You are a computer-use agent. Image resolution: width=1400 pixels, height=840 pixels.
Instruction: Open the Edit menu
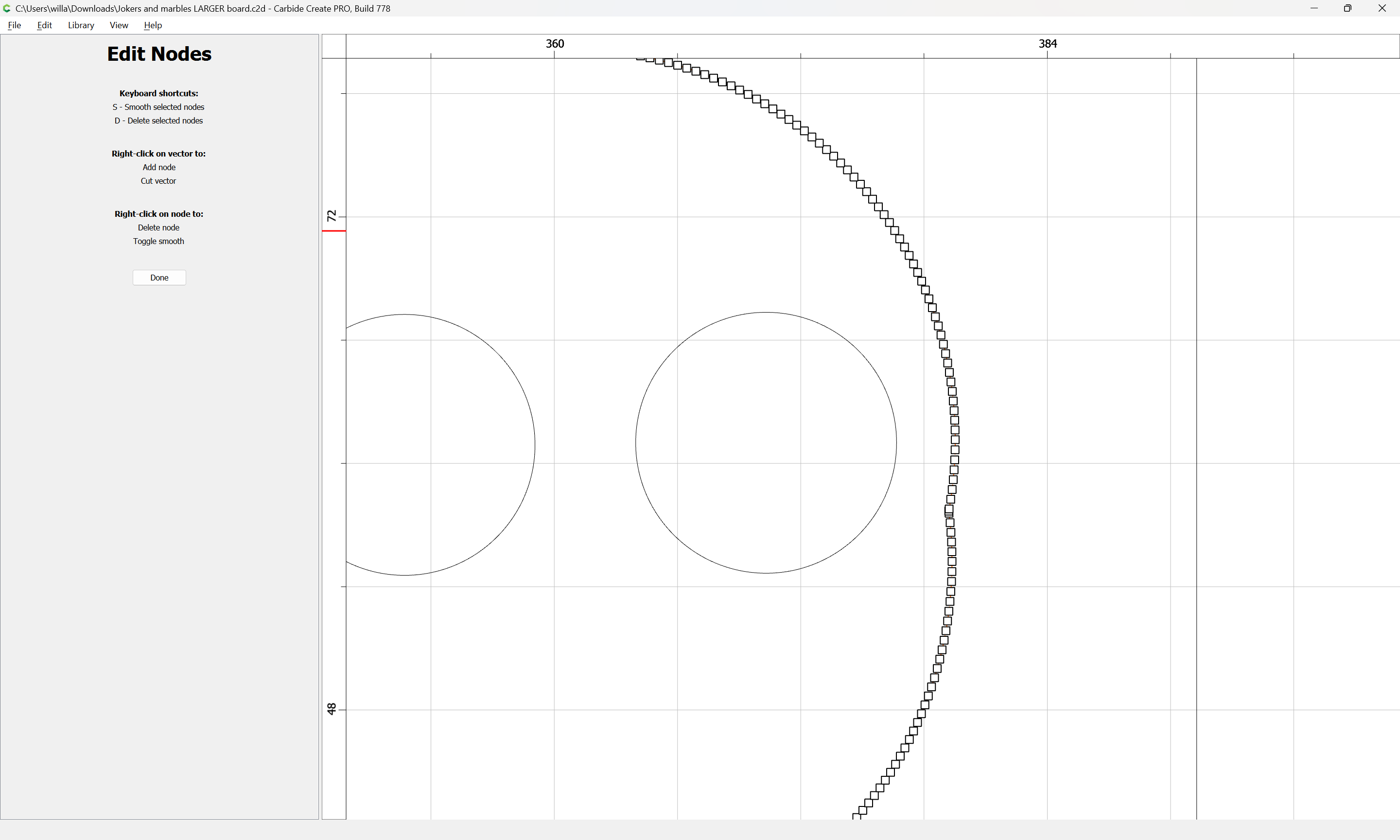click(x=44, y=25)
